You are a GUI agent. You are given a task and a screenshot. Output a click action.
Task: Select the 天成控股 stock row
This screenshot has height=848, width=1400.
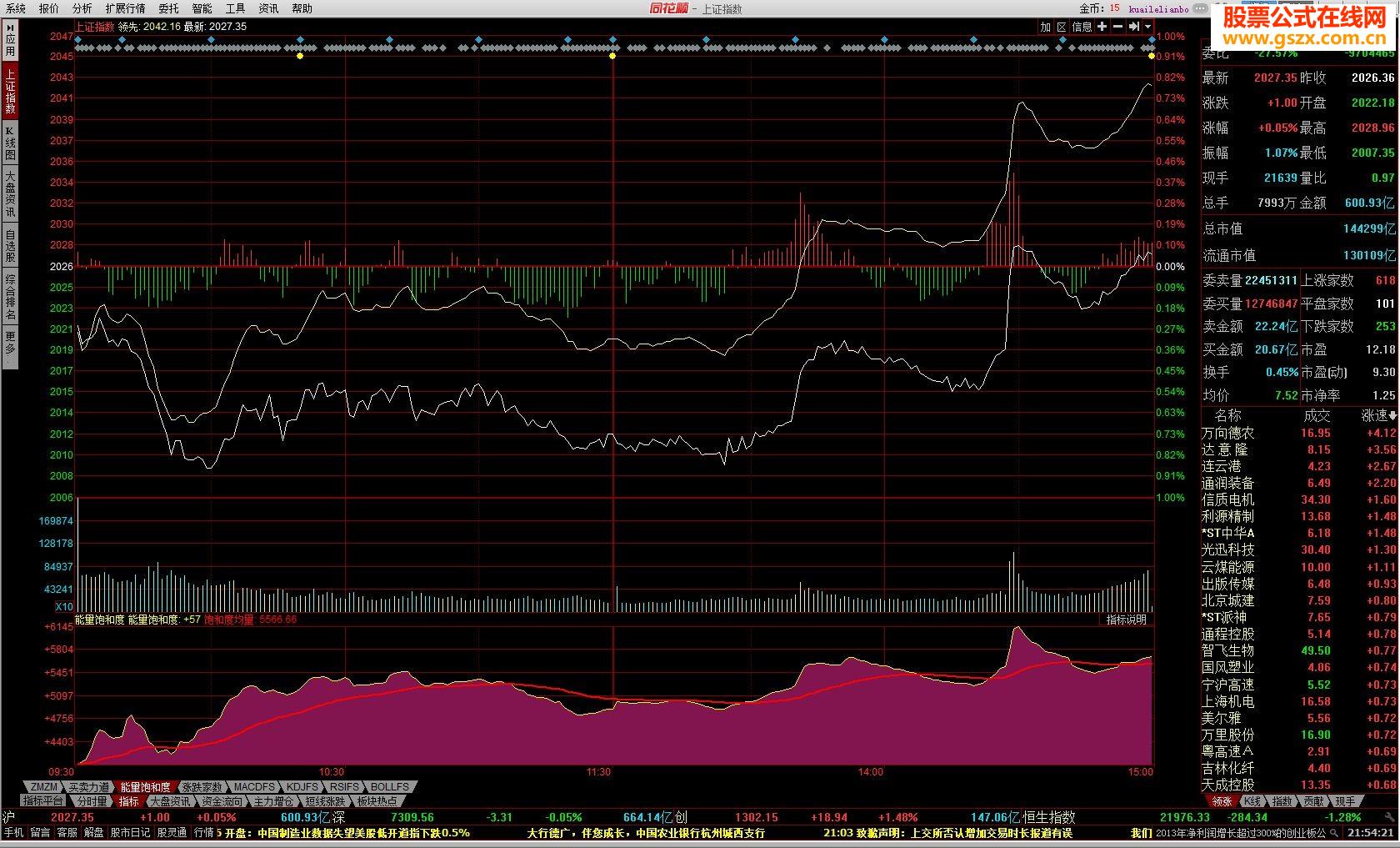pos(1299,785)
